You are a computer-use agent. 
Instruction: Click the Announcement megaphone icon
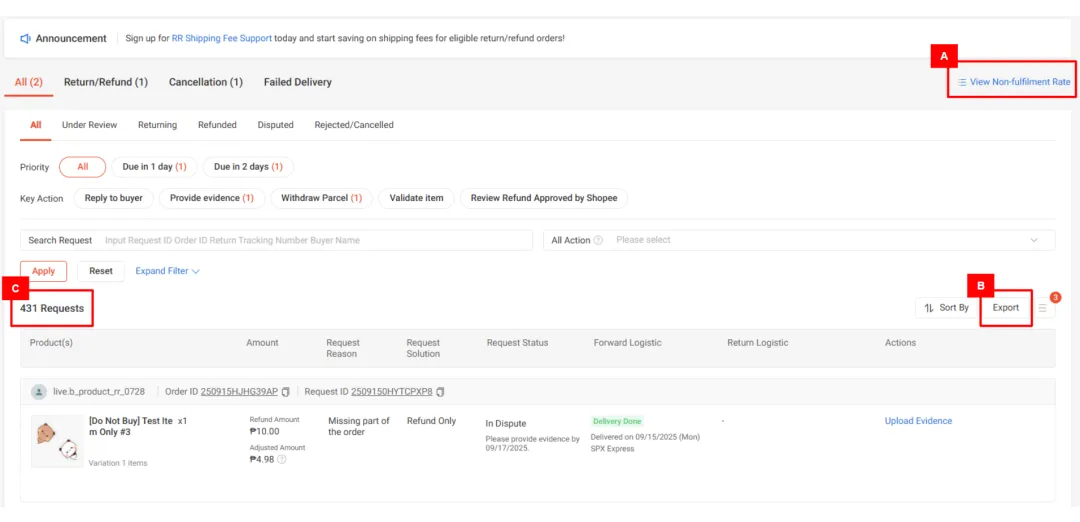pos(26,38)
